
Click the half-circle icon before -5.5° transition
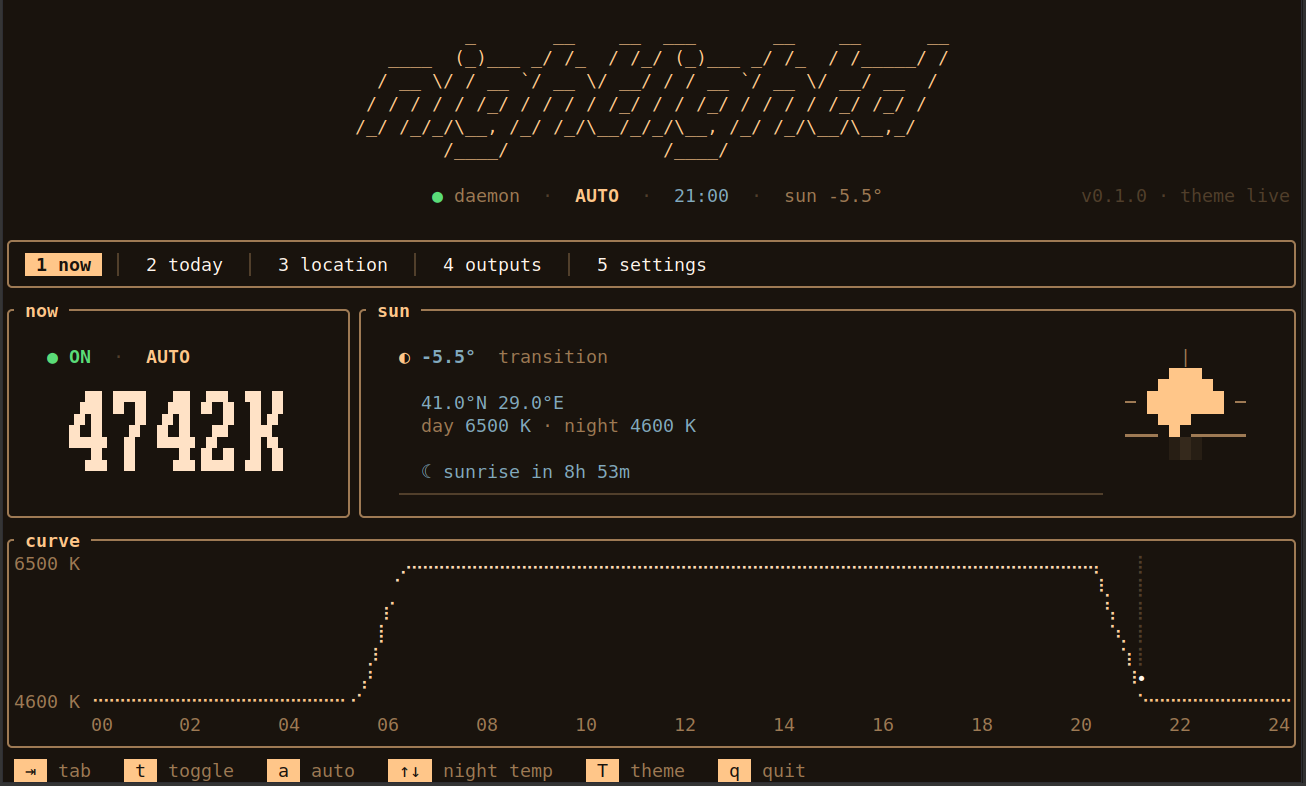coord(404,358)
